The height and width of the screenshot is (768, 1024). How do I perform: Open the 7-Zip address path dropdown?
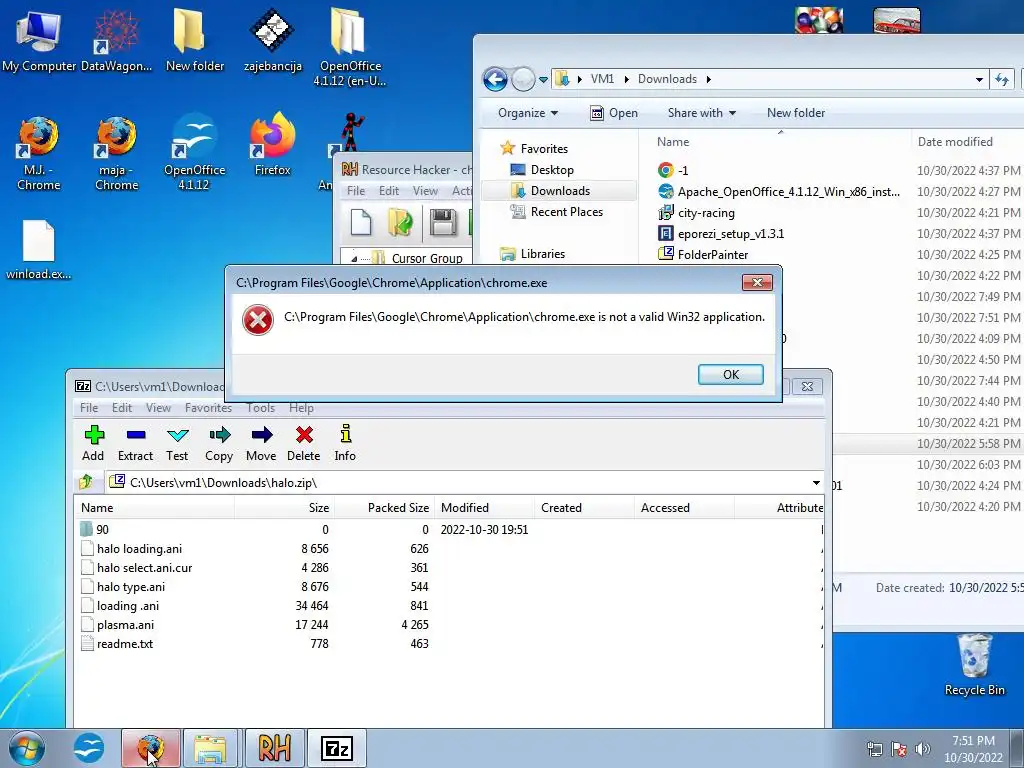(816, 483)
